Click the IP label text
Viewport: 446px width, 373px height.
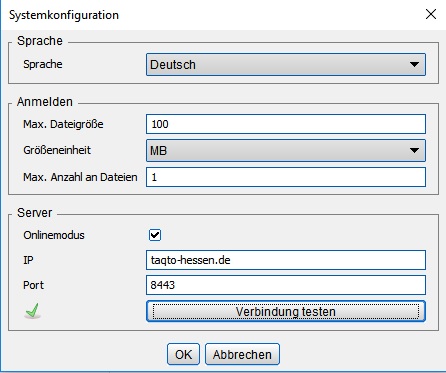pos(28,260)
